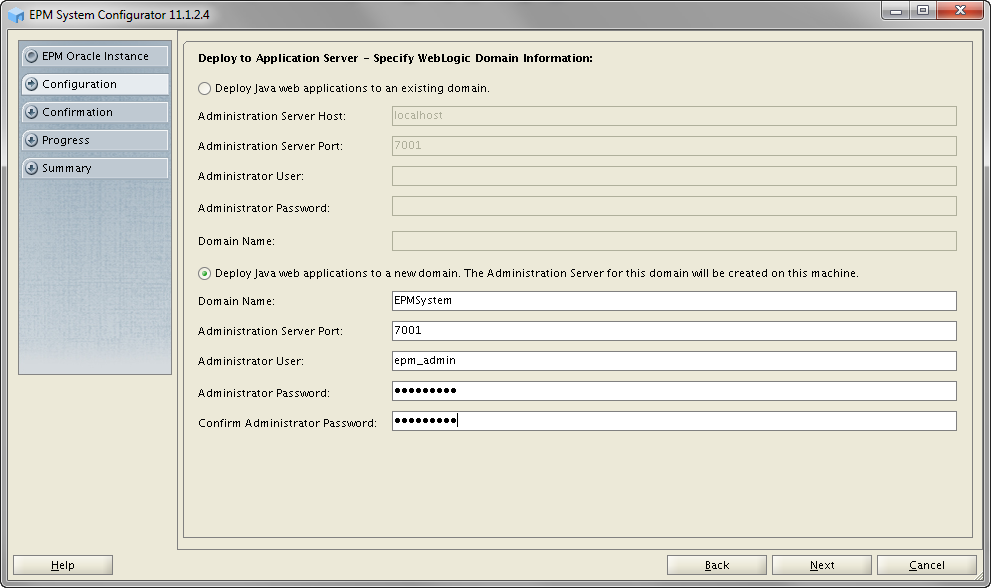Open Help for the configurator
This screenshot has height=588, width=991.
coord(62,566)
